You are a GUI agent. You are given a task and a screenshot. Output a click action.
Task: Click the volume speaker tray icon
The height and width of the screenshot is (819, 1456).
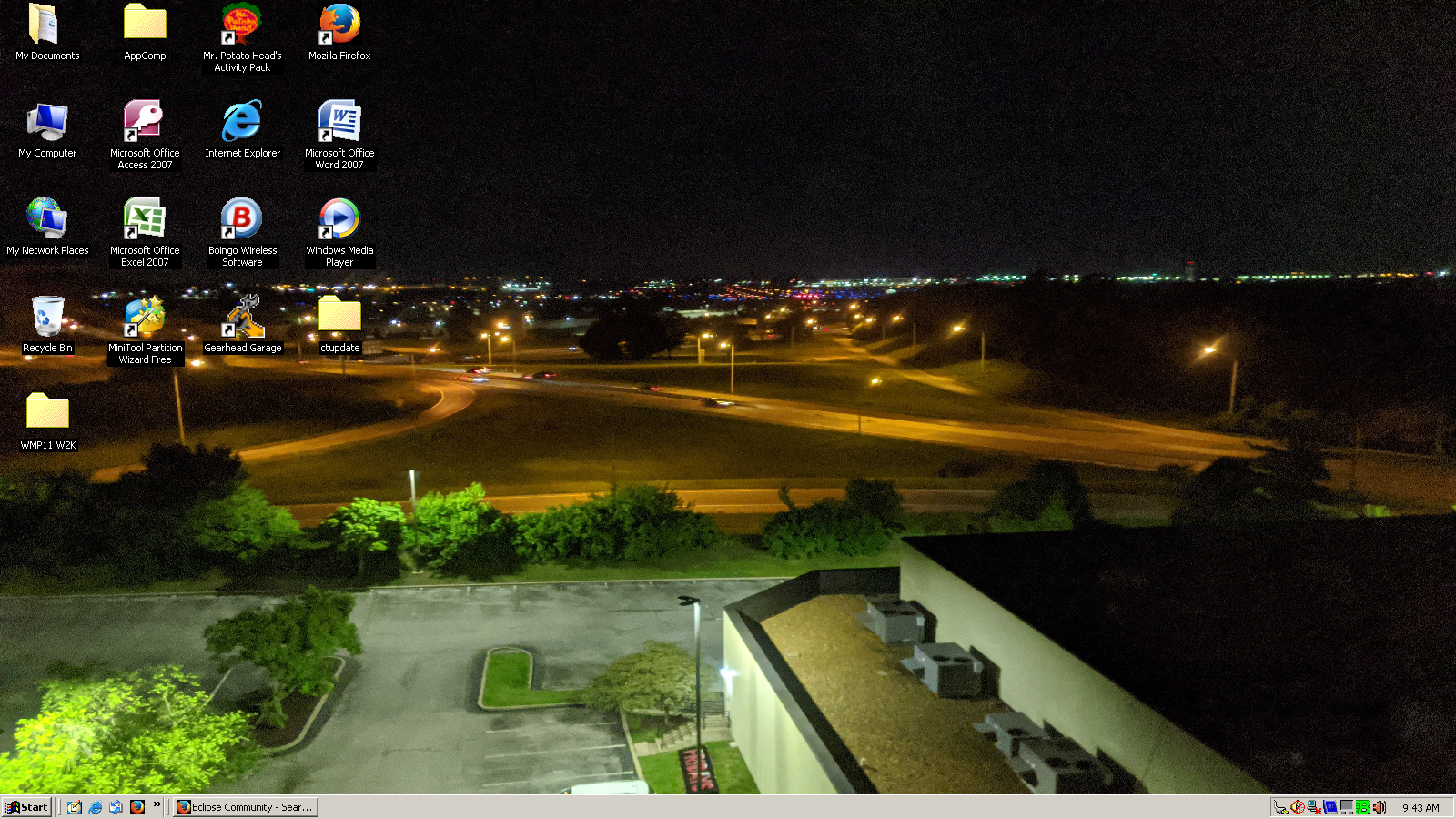(x=1380, y=807)
